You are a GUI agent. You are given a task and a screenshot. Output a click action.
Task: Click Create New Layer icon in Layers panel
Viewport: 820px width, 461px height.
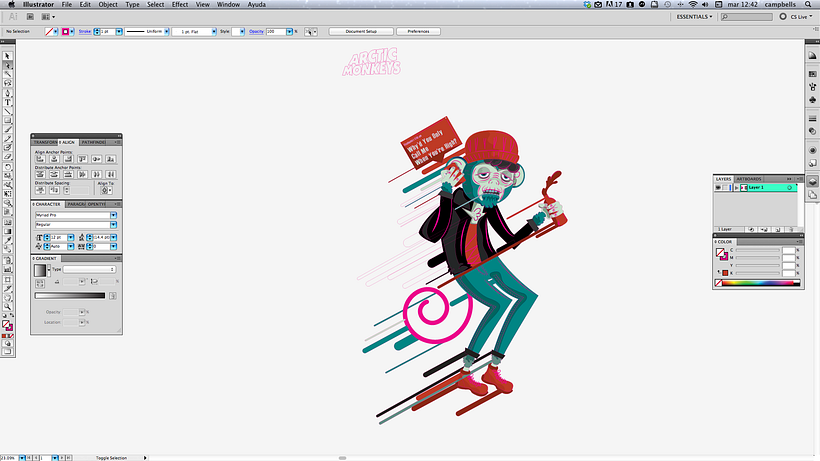pos(778,229)
